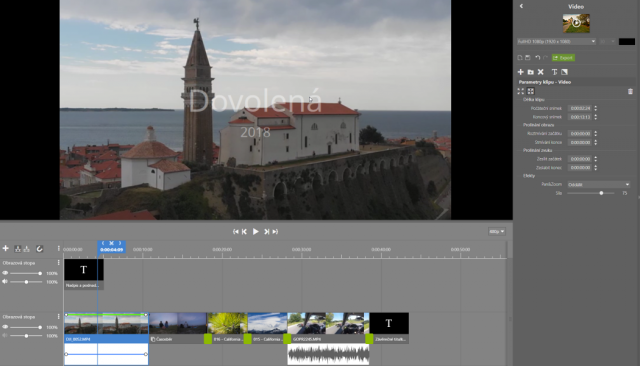Click the start frame stepper arrows
Image resolution: width=640 pixels, height=366 pixels.
[x=596, y=109]
